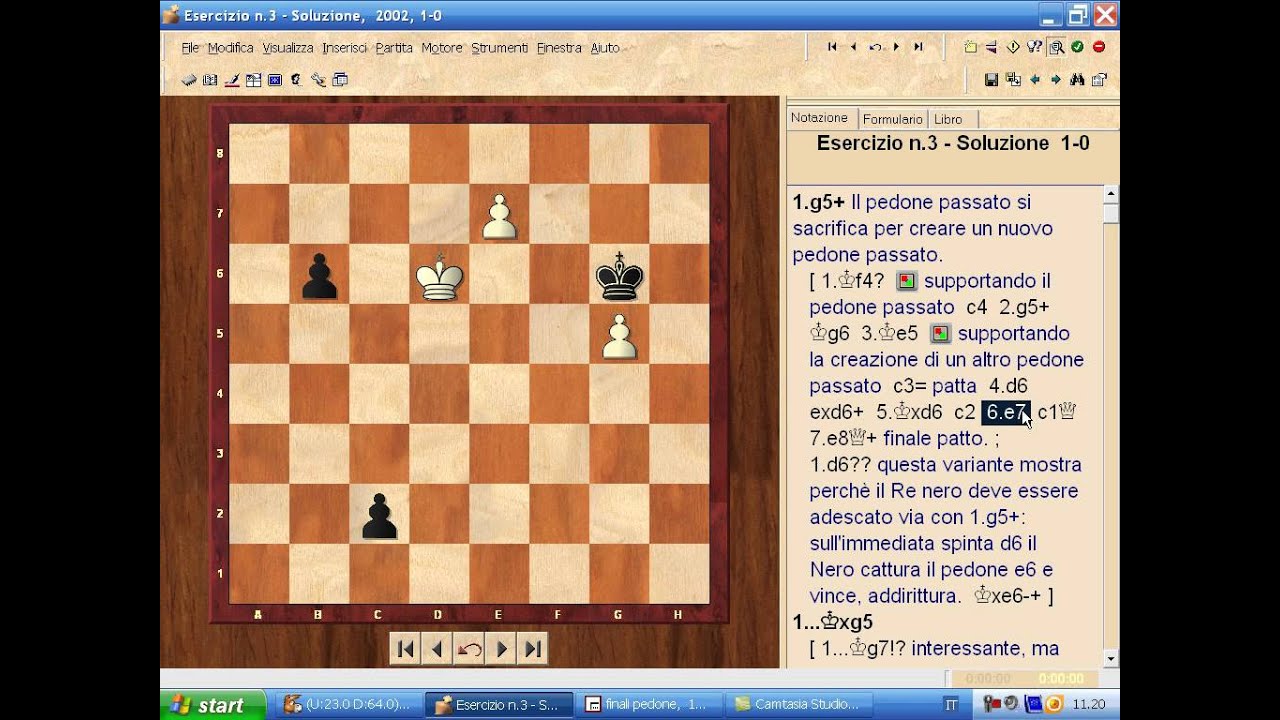Open the Strumenti menu
Image resolution: width=1280 pixels, height=720 pixels.
499,48
